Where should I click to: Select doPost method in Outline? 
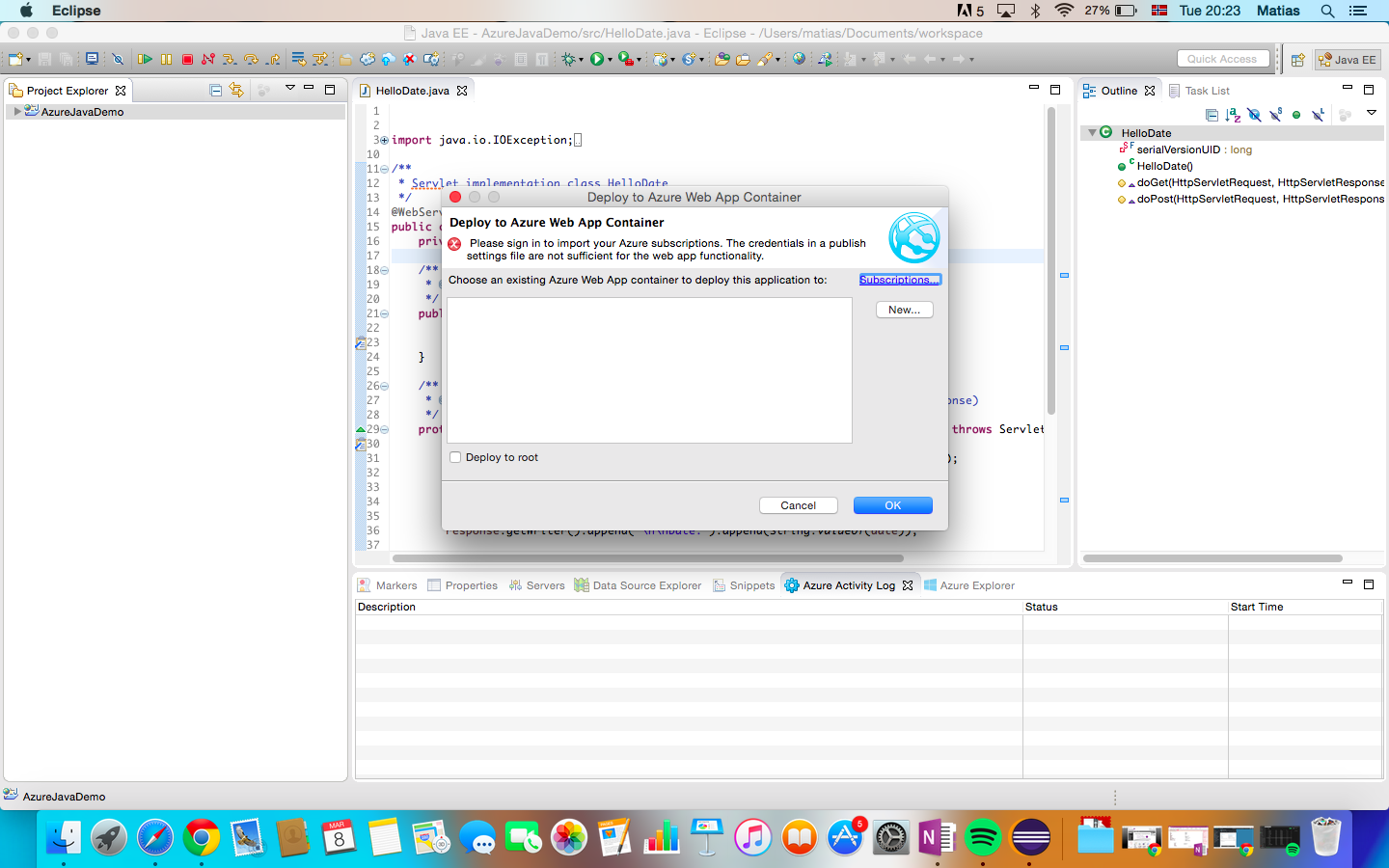[x=1251, y=199]
